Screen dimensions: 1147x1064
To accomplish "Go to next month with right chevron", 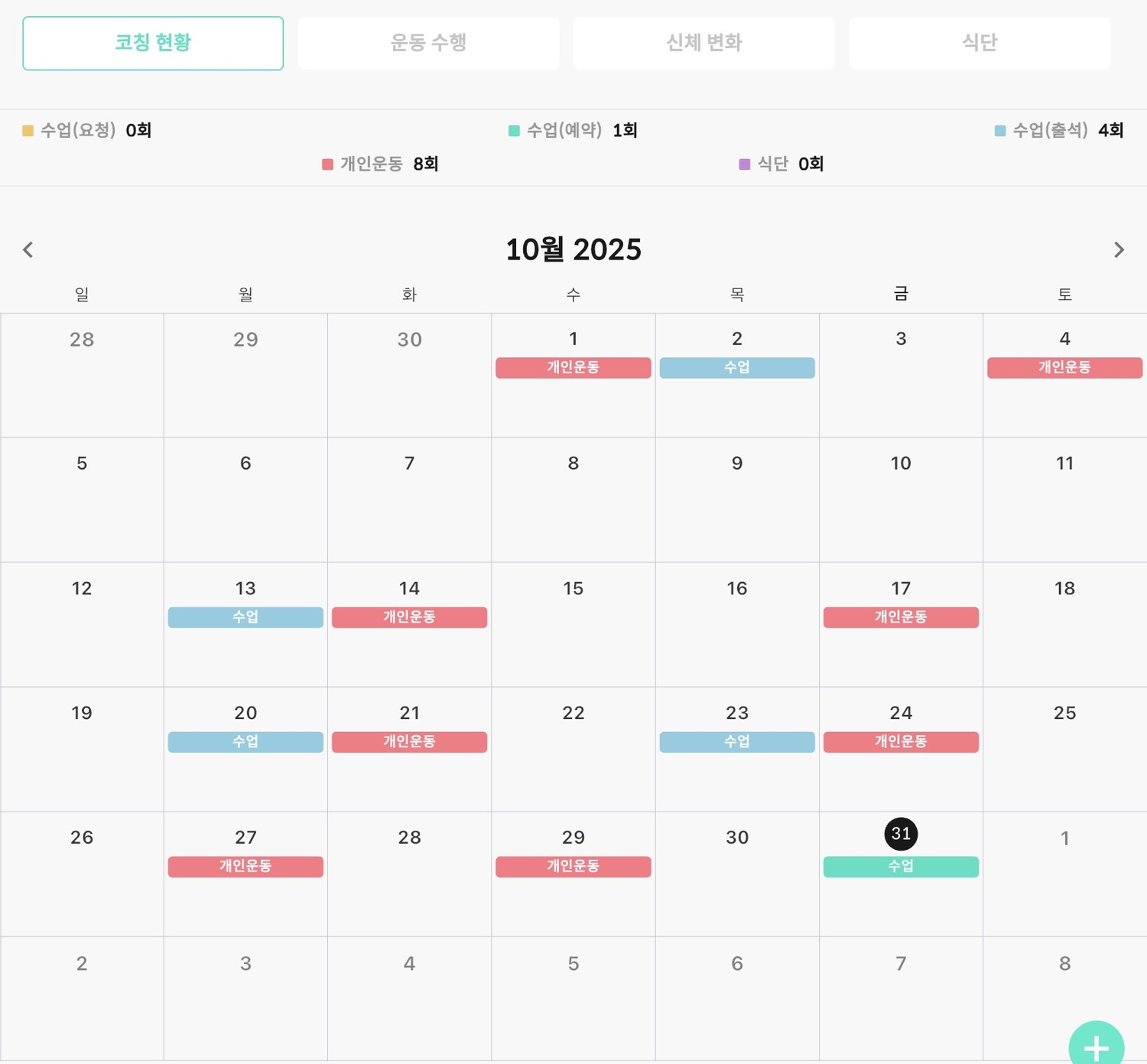I will (1119, 249).
